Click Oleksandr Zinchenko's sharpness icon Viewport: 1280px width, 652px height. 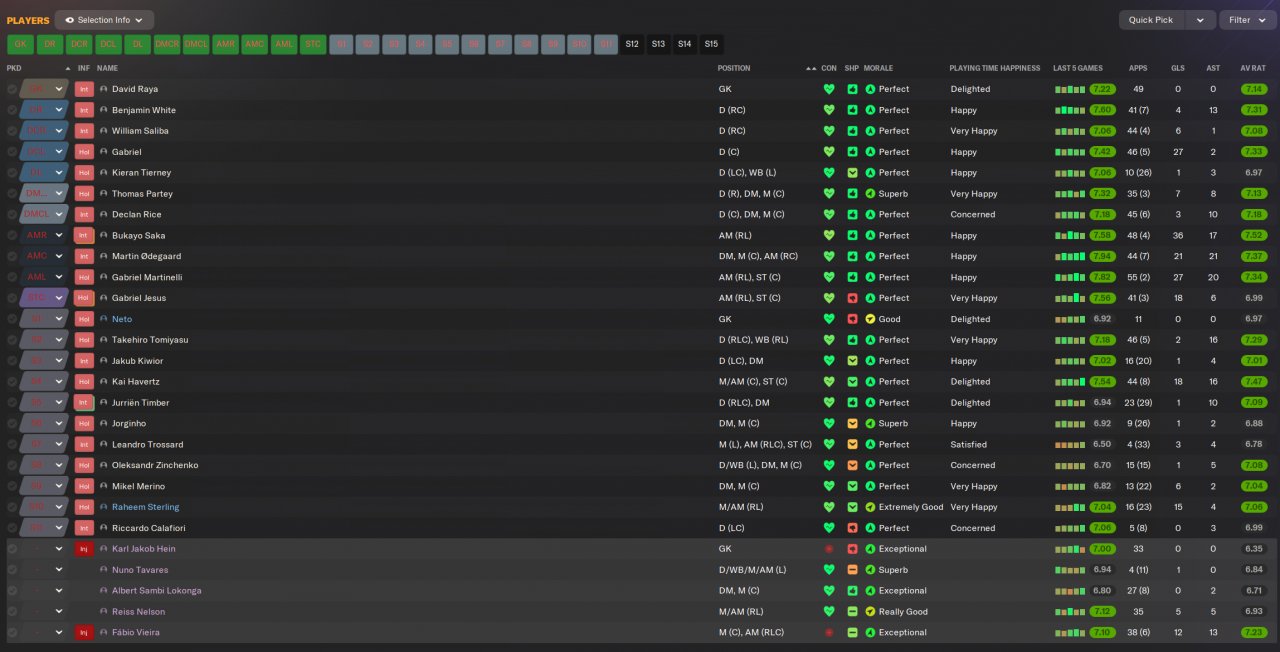(852, 466)
